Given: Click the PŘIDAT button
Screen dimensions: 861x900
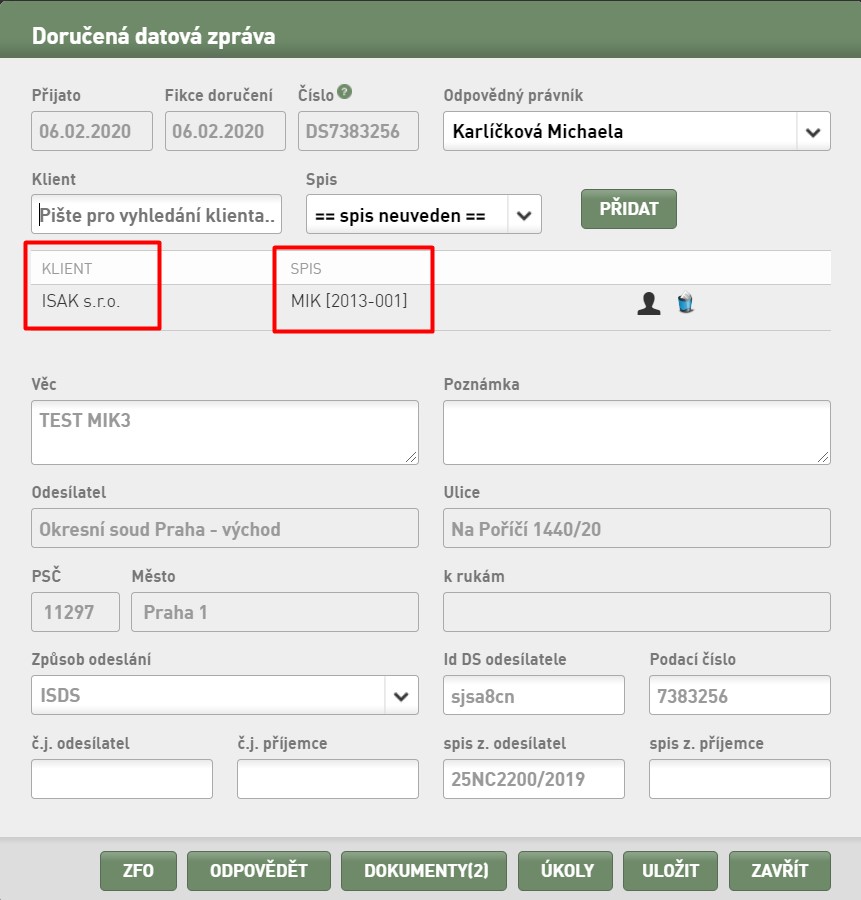Looking at the screenshot, I should [x=629, y=209].
